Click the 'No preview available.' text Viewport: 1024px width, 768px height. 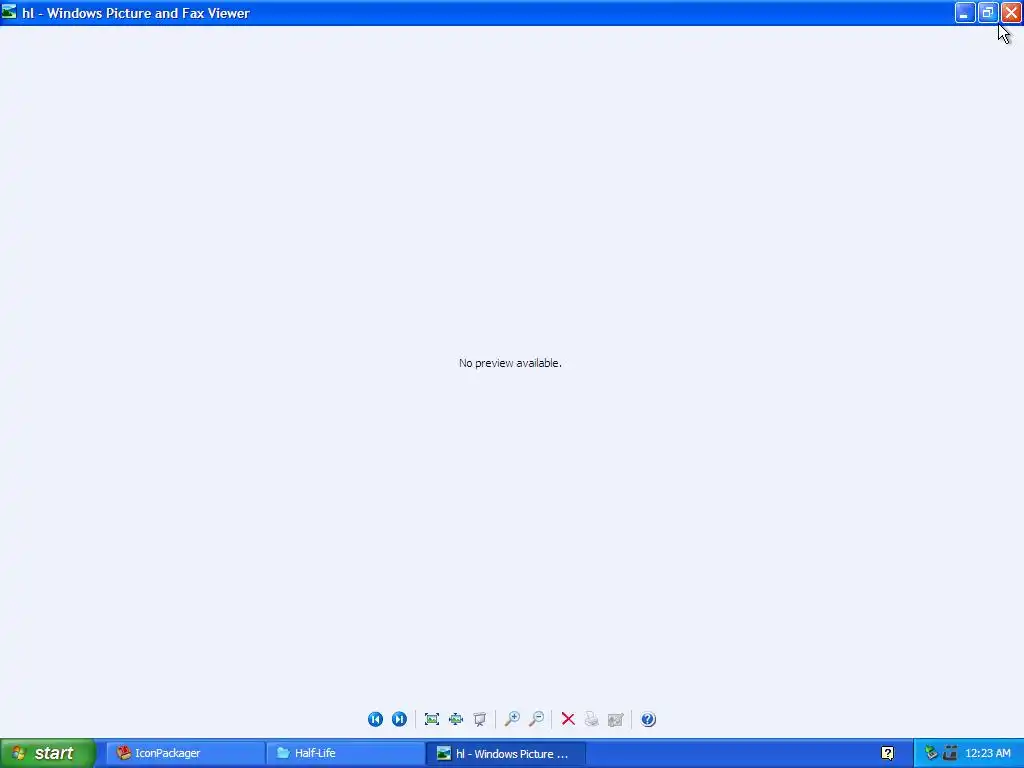coord(510,363)
